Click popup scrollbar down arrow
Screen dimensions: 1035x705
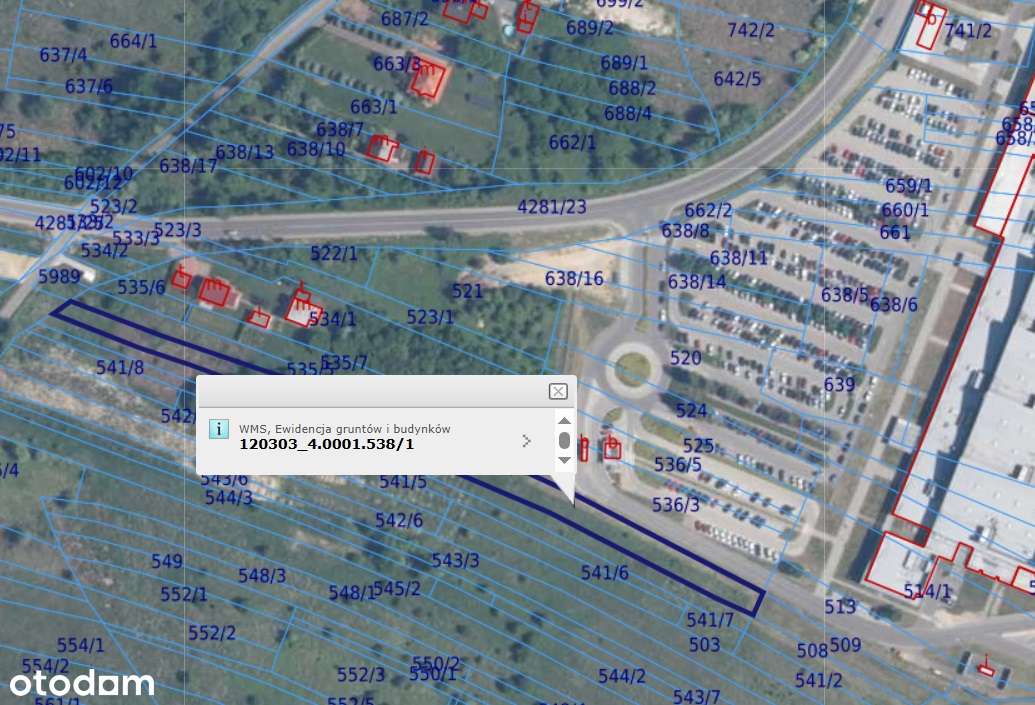coord(564,460)
